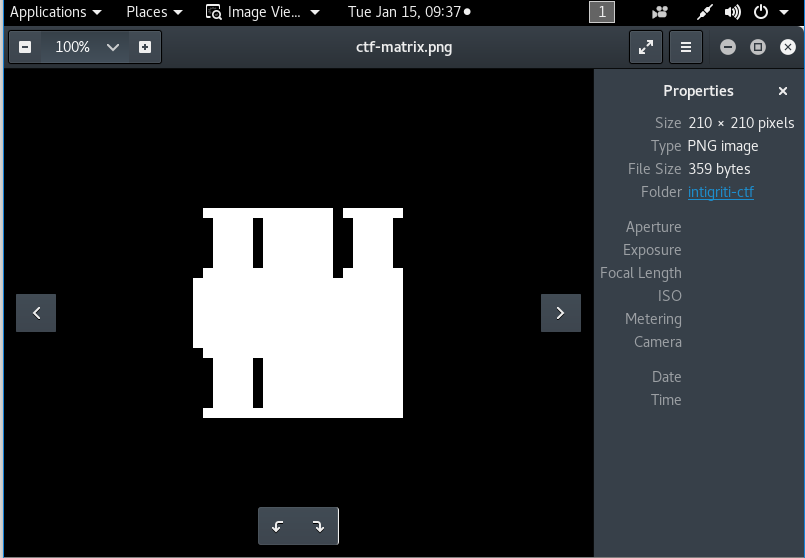Click the Aperture label

click(653, 227)
